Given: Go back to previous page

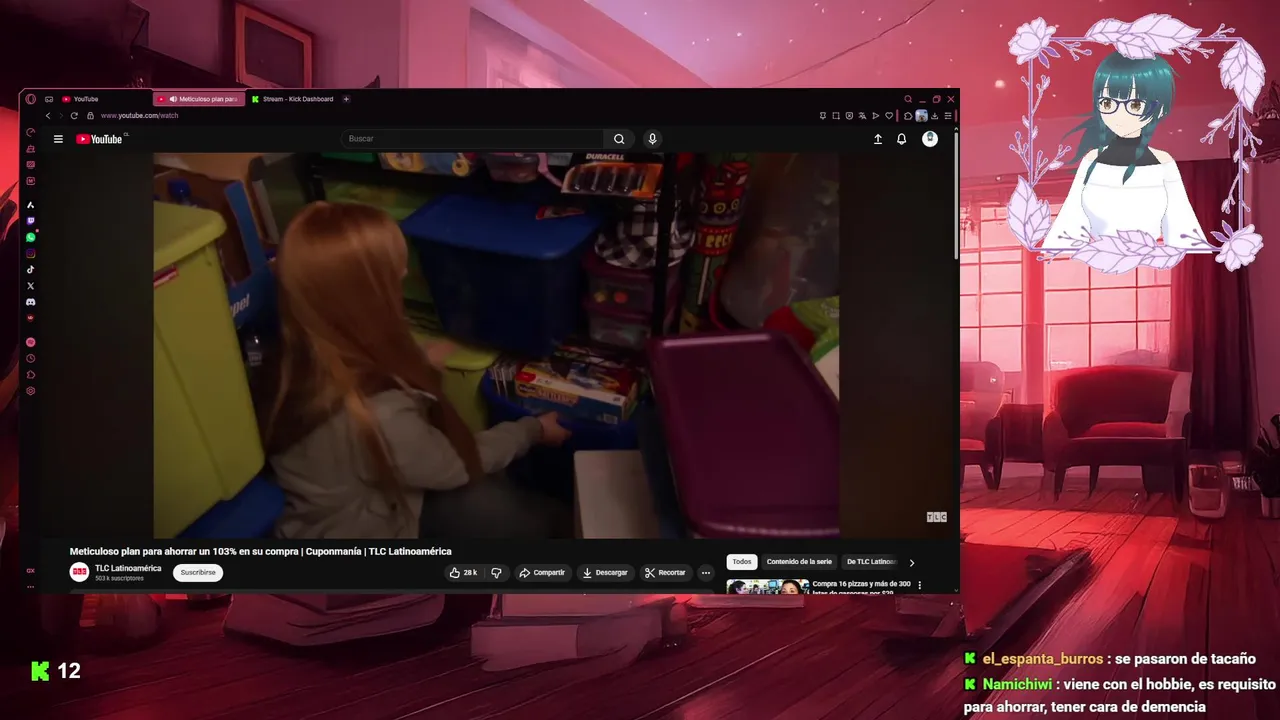Looking at the screenshot, I should pos(47,116).
